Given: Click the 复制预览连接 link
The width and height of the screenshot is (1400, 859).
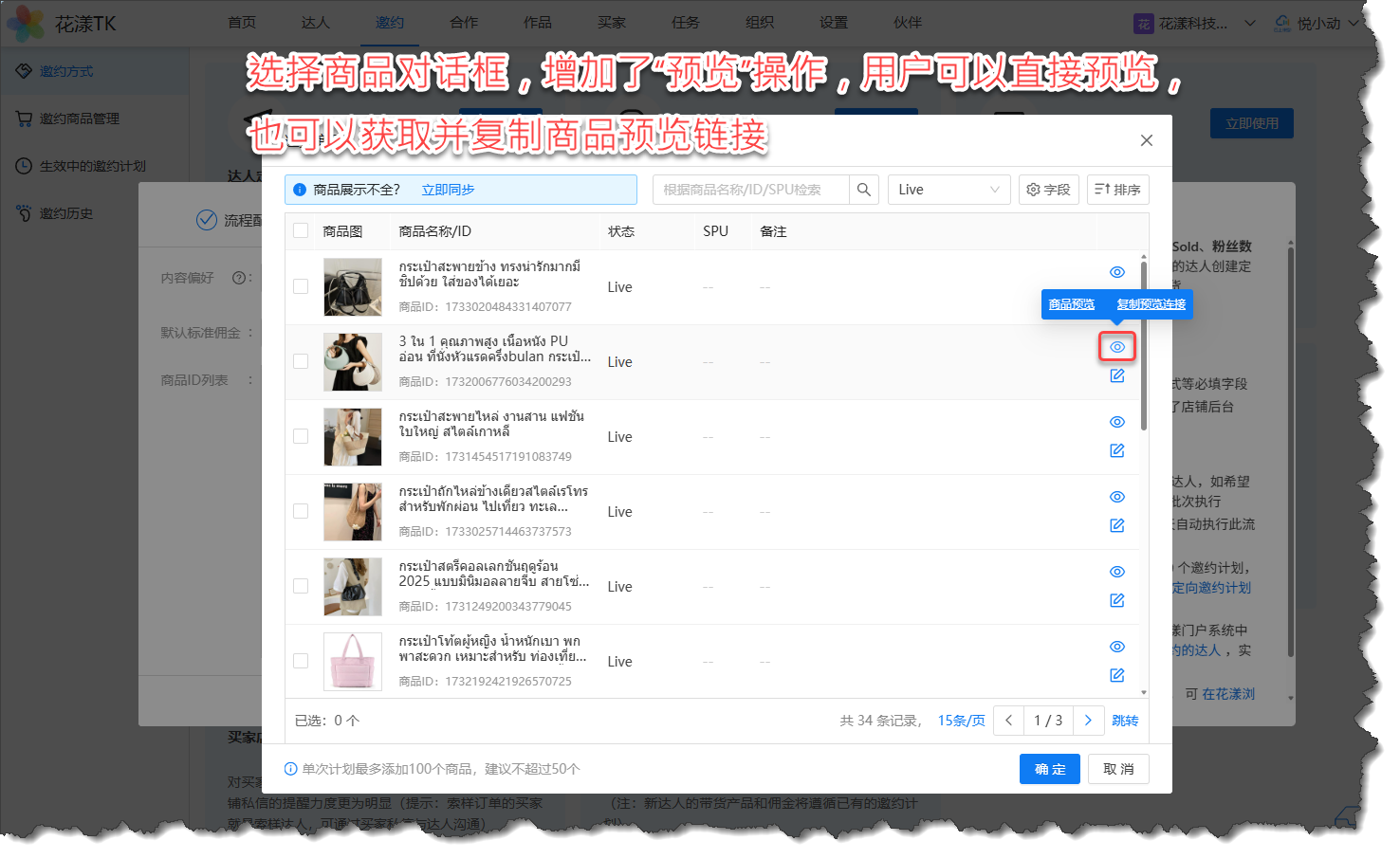Looking at the screenshot, I should (1151, 304).
